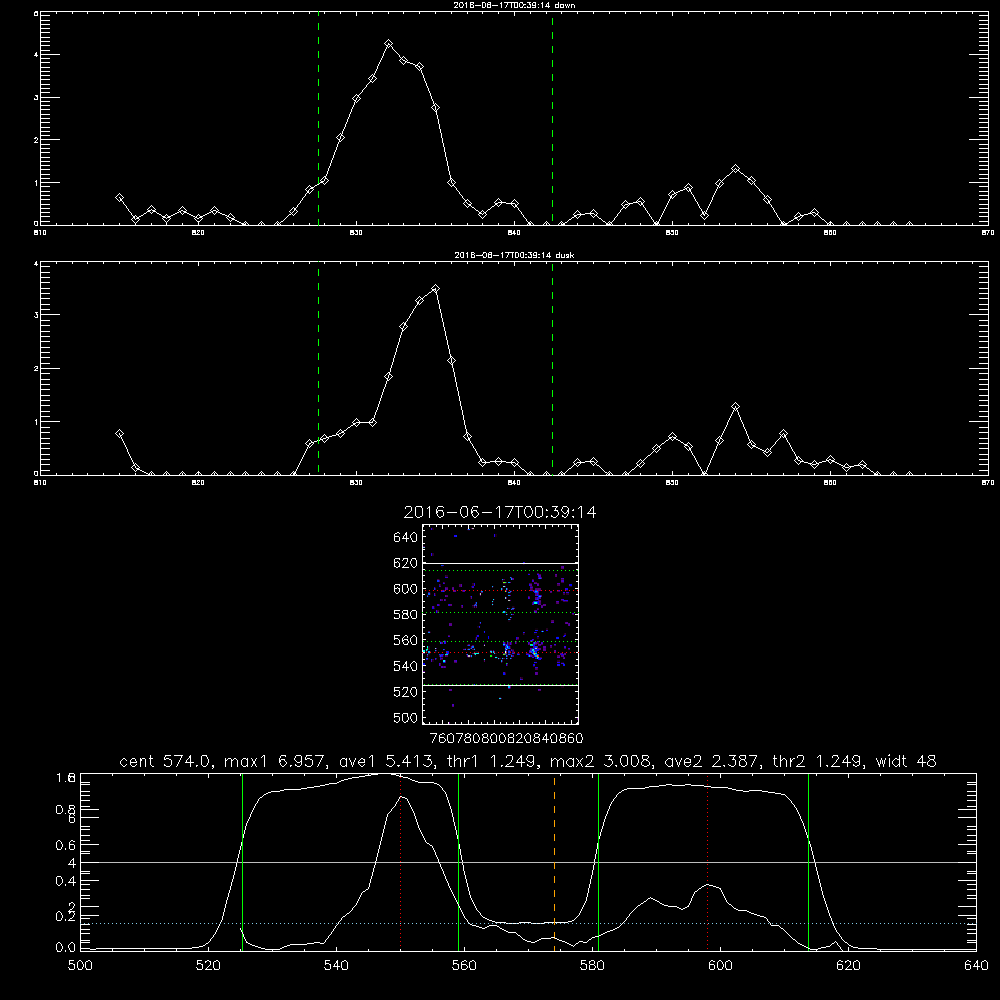Screen dimensions: 1000x1000
Task: Click the first diamond point of the dusk curve
Action: point(119,434)
